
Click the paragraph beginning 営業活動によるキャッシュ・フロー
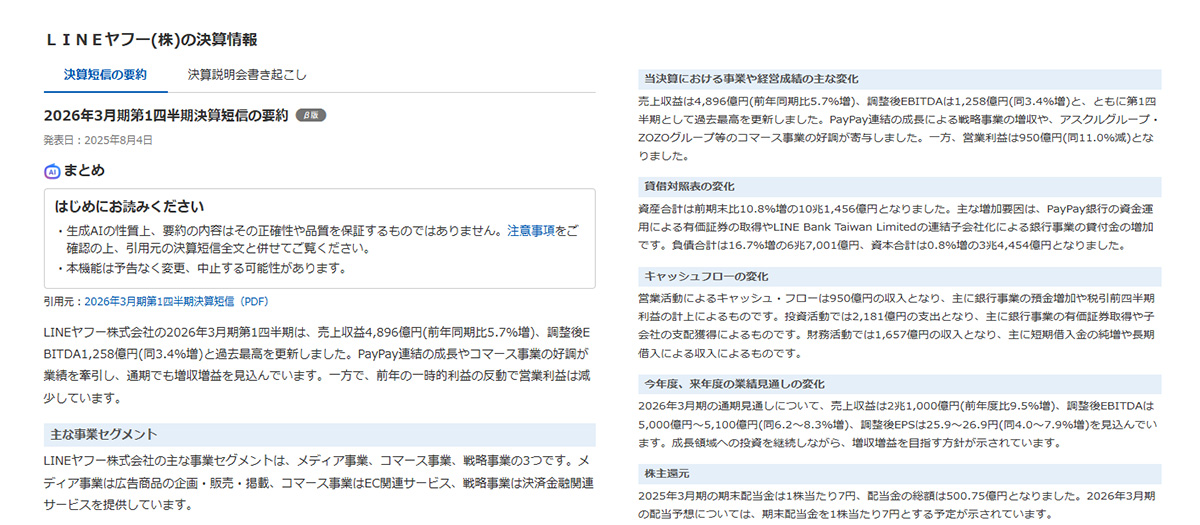(898, 326)
